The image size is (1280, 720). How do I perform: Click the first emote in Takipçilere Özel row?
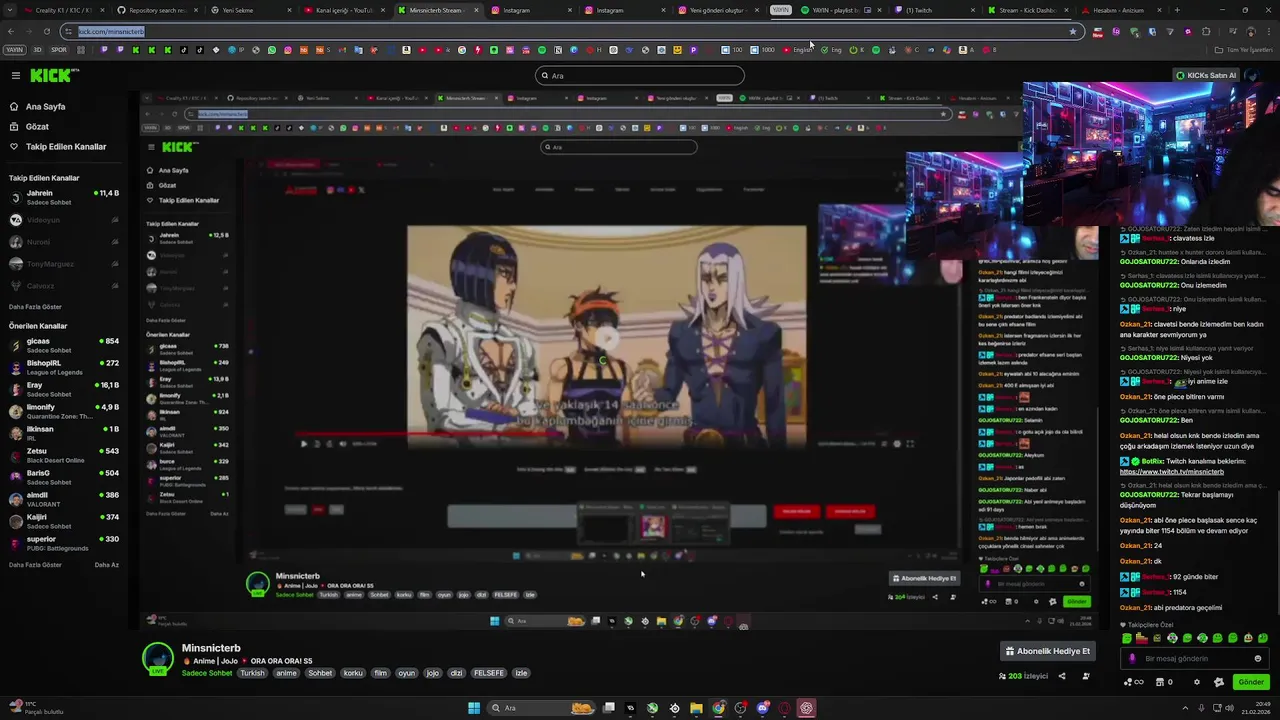coord(1127,638)
